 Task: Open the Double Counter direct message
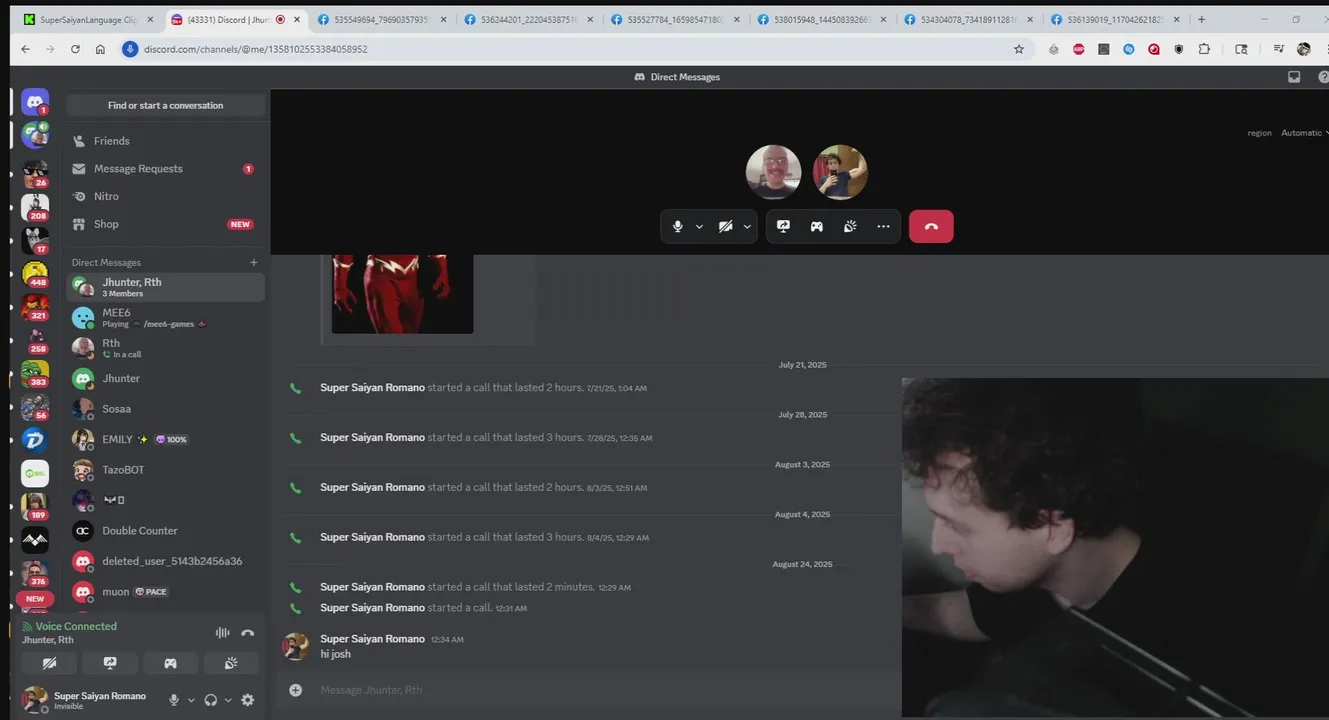(166, 531)
